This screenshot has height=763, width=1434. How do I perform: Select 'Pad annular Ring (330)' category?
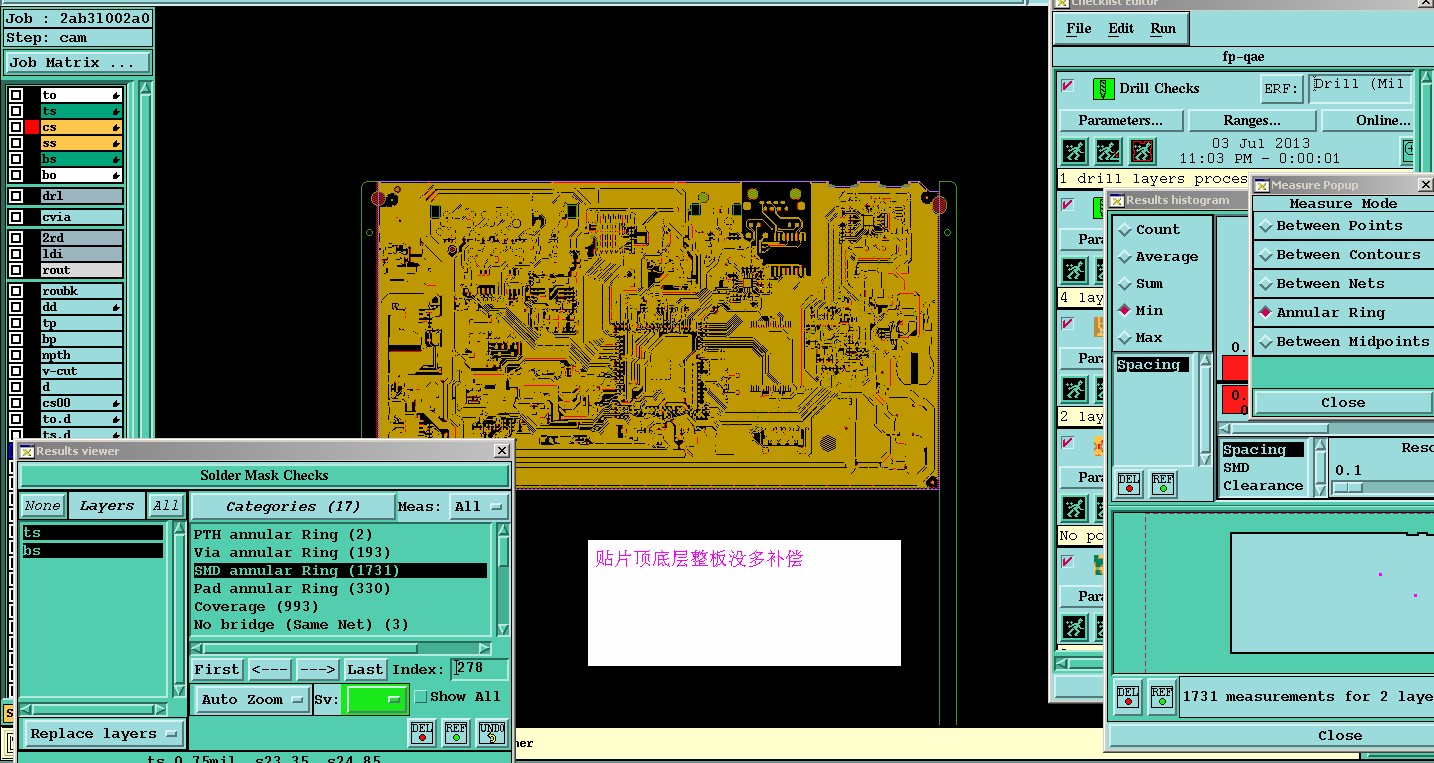click(x=340, y=588)
